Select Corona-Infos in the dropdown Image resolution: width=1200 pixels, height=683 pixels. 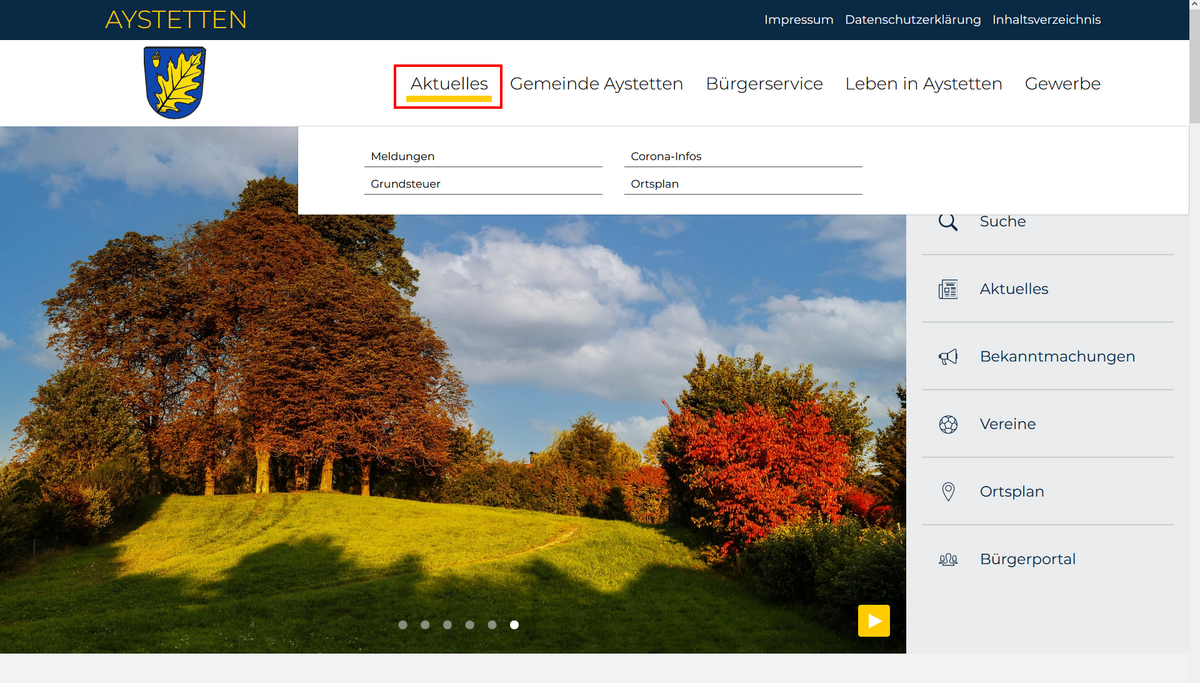pos(743,156)
